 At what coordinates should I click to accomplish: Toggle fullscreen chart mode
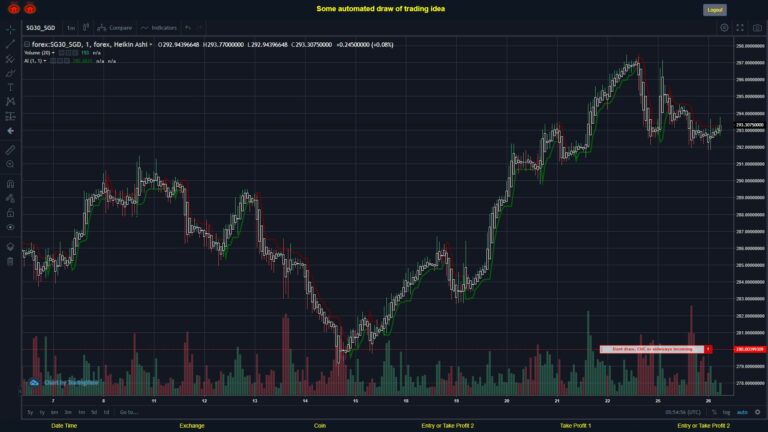[740, 28]
